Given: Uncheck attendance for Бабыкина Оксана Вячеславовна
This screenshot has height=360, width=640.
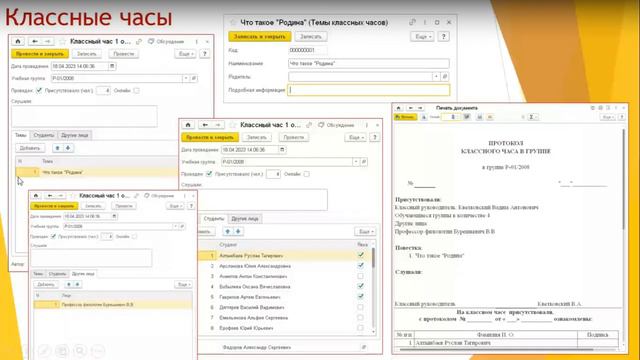Looking at the screenshot, I should pyautogui.click(x=360, y=287).
